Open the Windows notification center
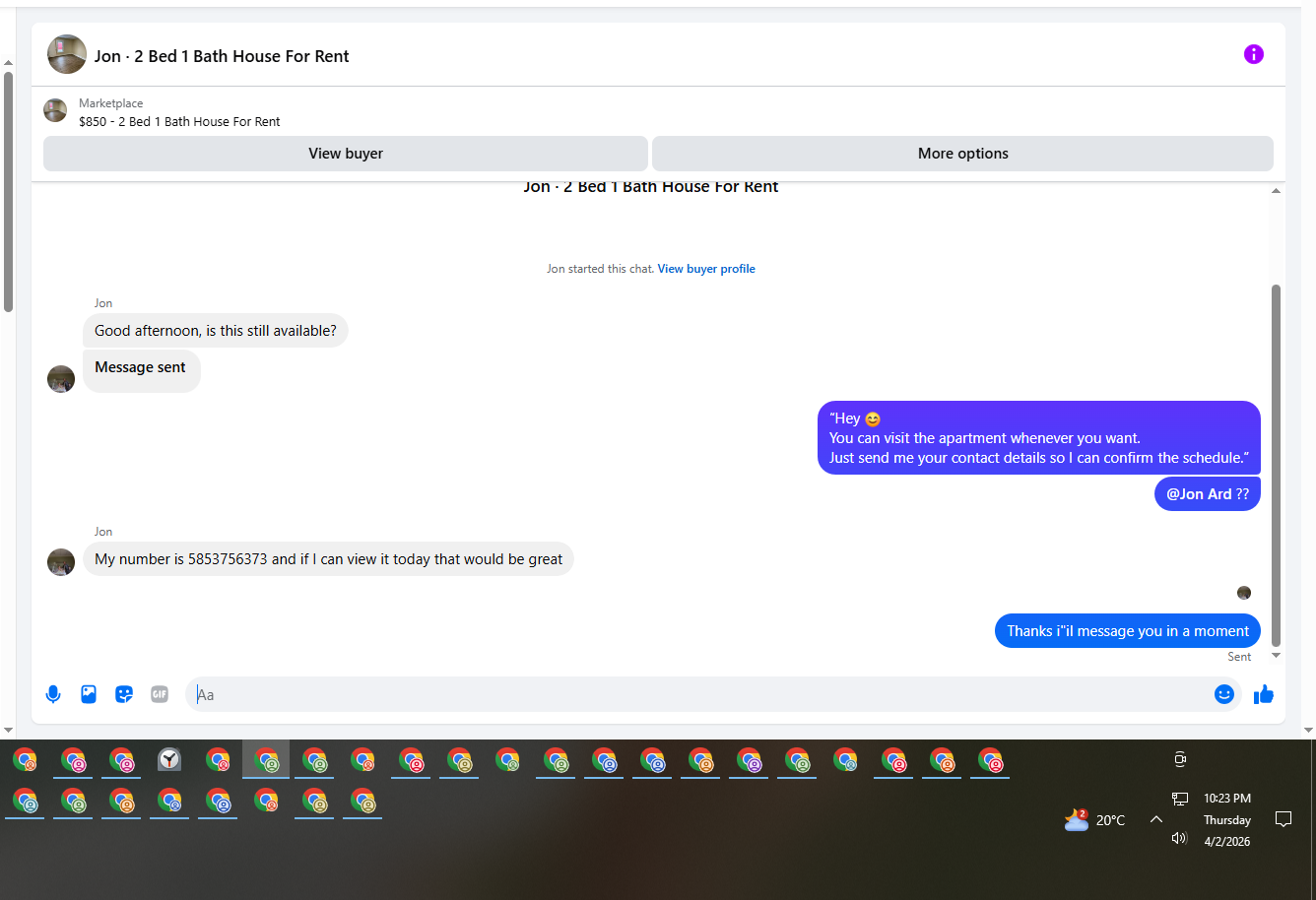Screen dimensions: 1316x900 click(x=1283, y=819)
